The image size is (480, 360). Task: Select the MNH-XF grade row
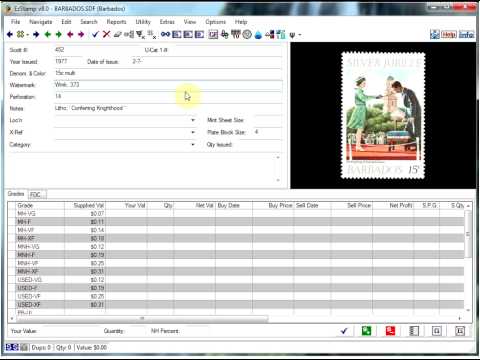click(240, 271)
